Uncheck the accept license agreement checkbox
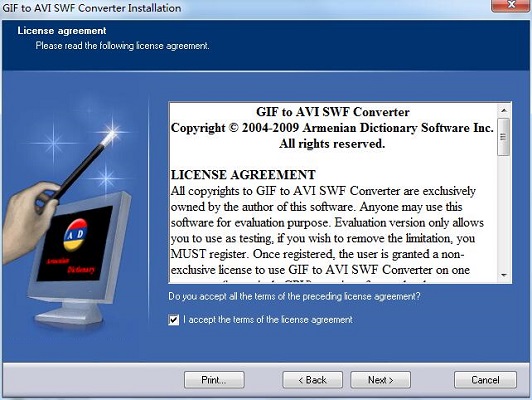 (x=173, y=320)
